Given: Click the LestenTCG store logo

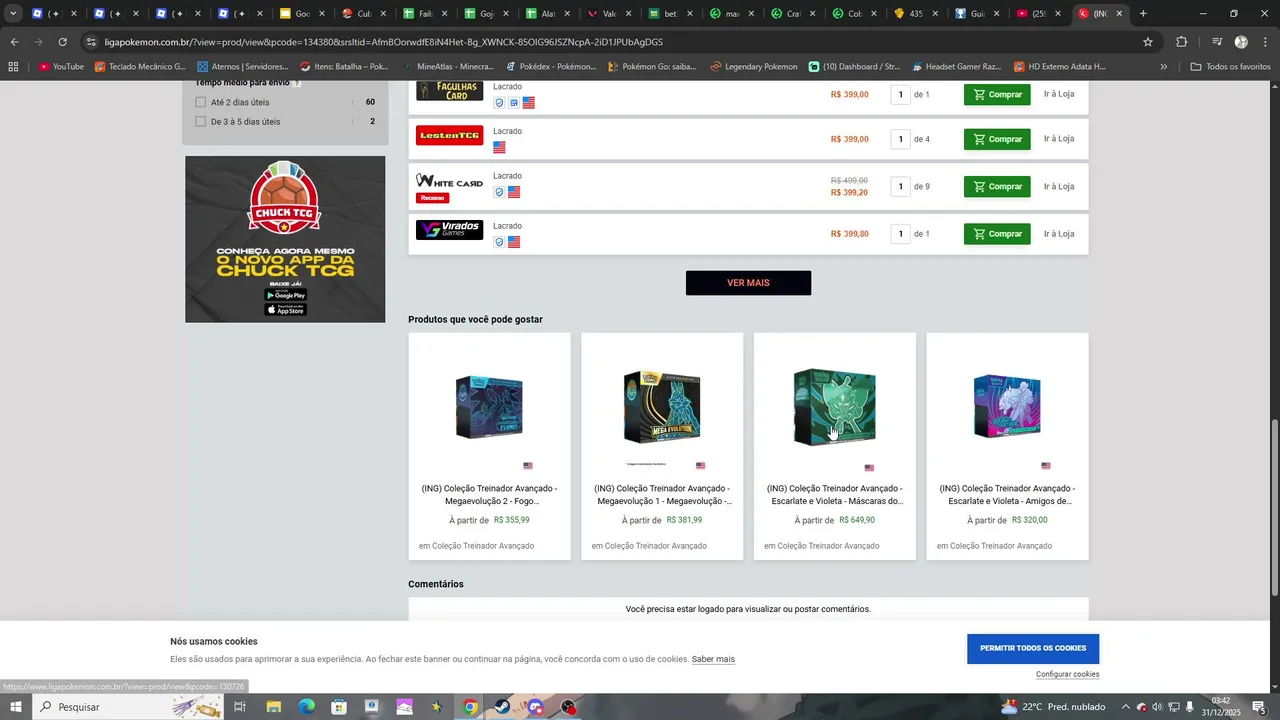Looking at the screenshot, I should tap(450, 135).
